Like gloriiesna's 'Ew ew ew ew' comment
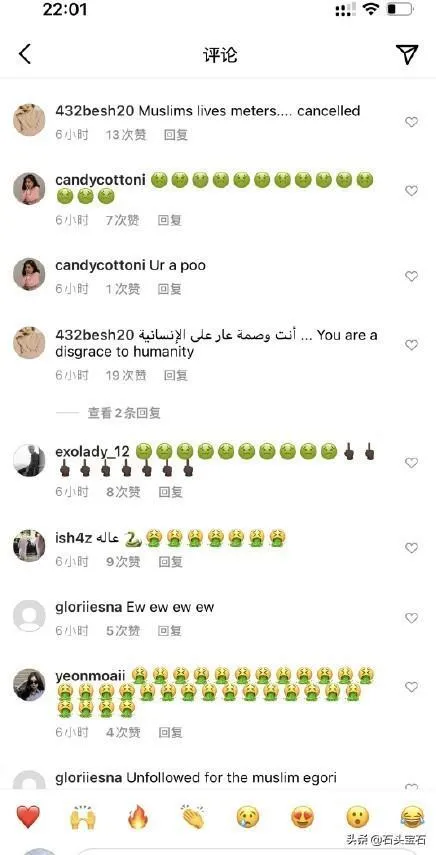 pyautogui.click(x=411, y=618)
